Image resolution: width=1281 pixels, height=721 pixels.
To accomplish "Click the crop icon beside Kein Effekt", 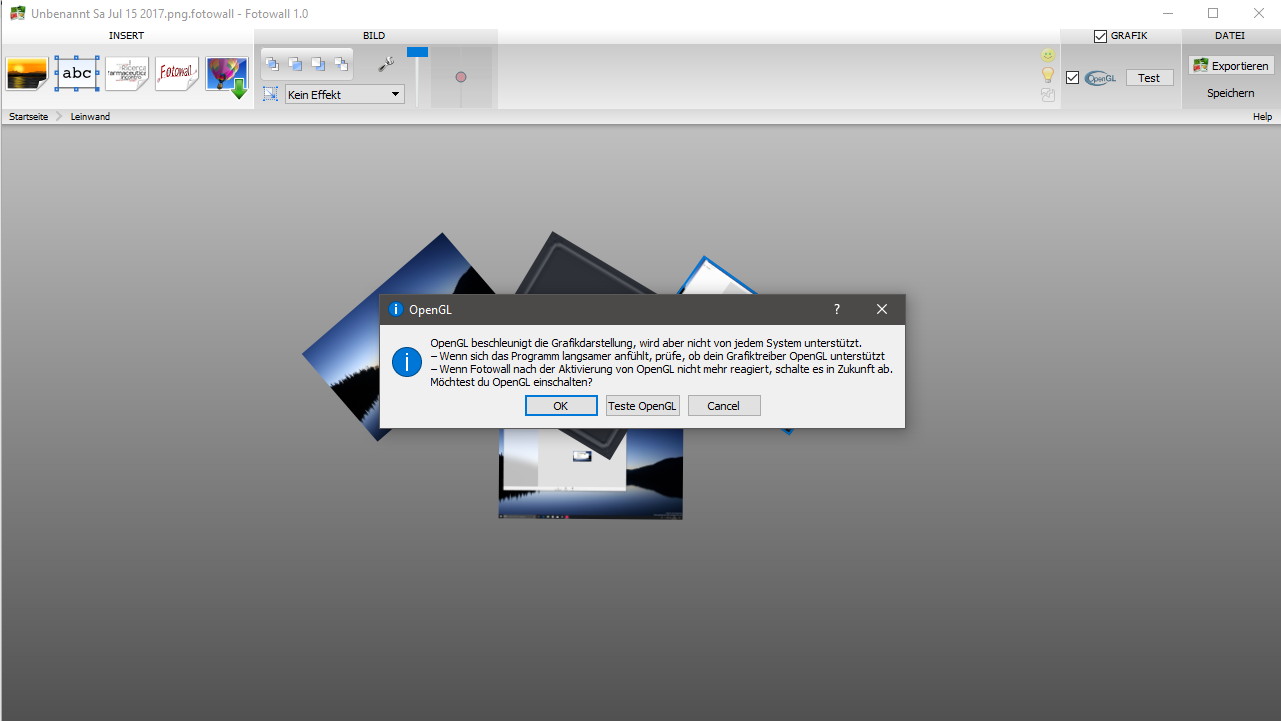I will 270,94.
